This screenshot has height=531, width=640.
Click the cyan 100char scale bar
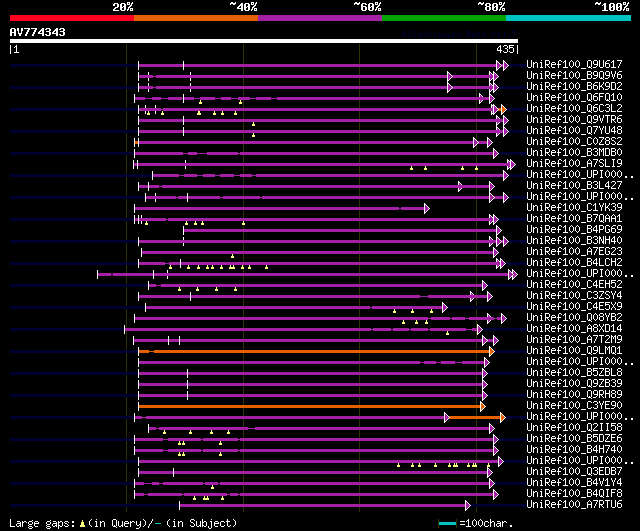tap(447, 523)
